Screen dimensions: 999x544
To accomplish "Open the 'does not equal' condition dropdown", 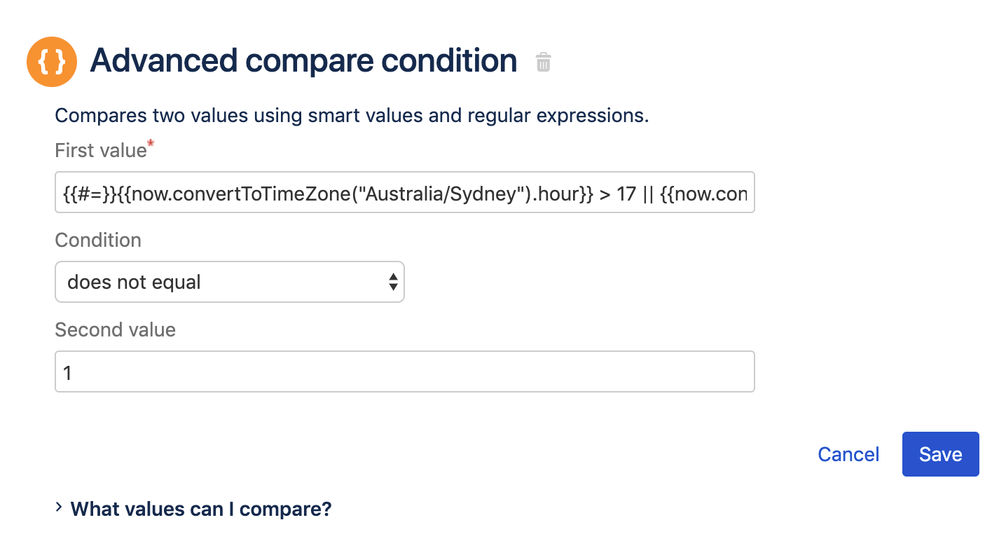I will 229,283.
